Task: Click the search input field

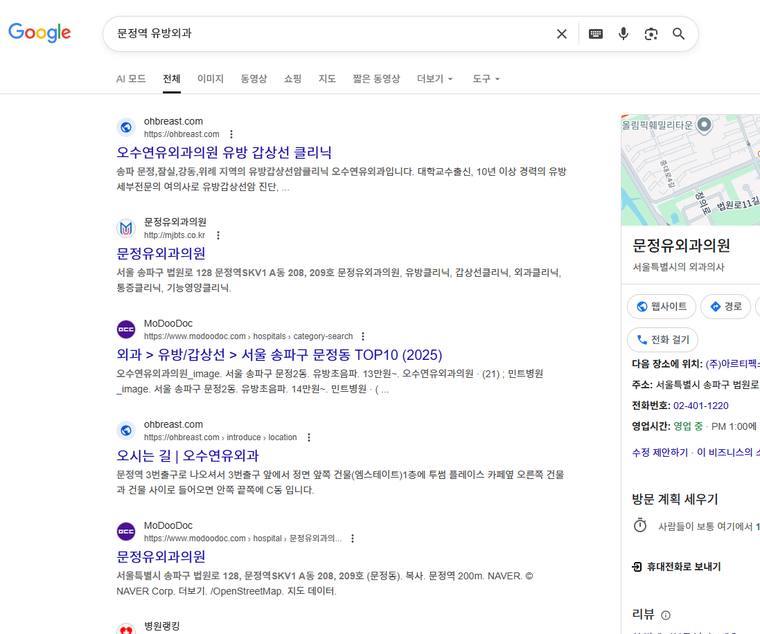Action: point(330,33)
